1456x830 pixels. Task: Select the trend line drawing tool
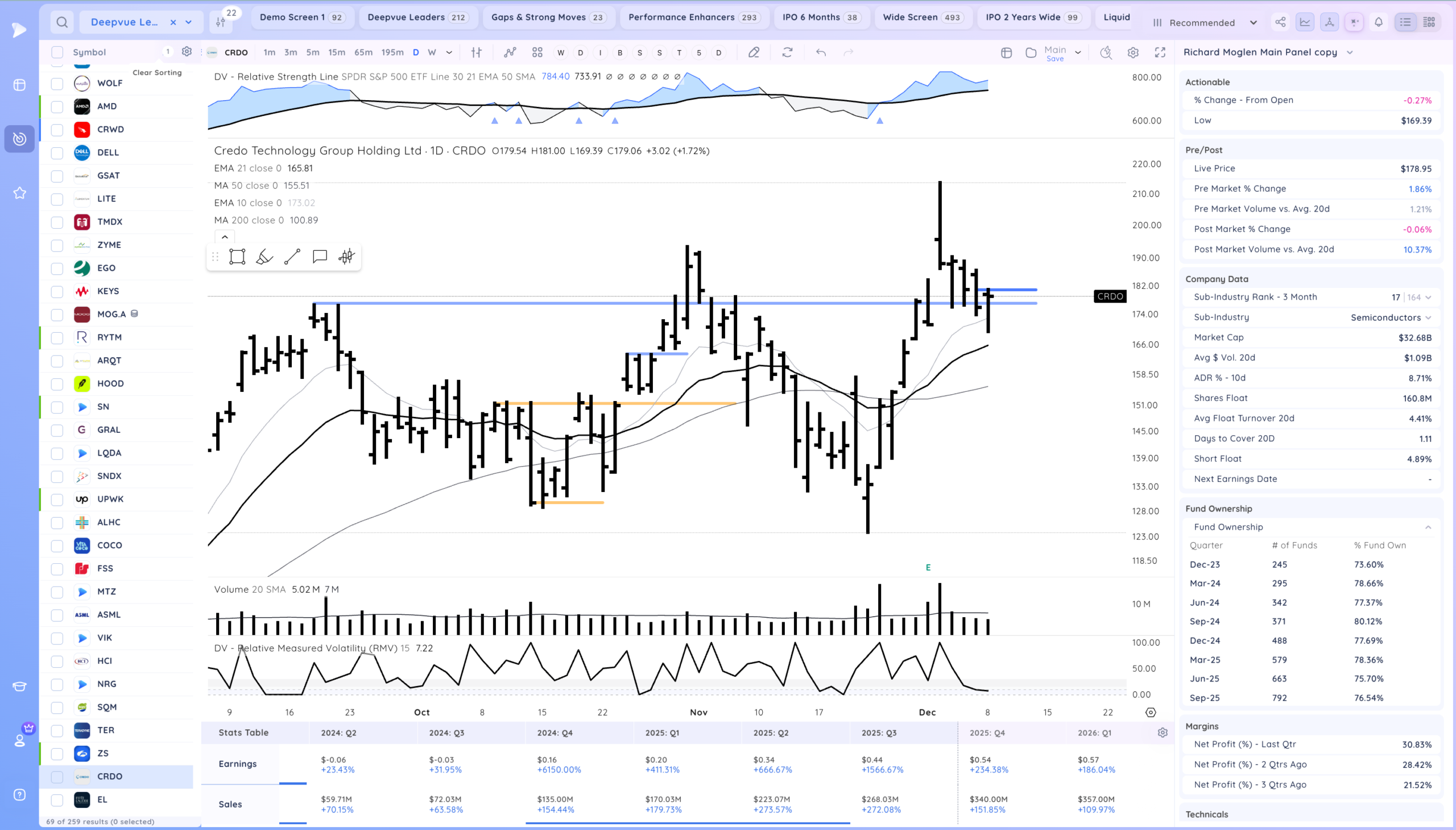click(x=292, y=257)
